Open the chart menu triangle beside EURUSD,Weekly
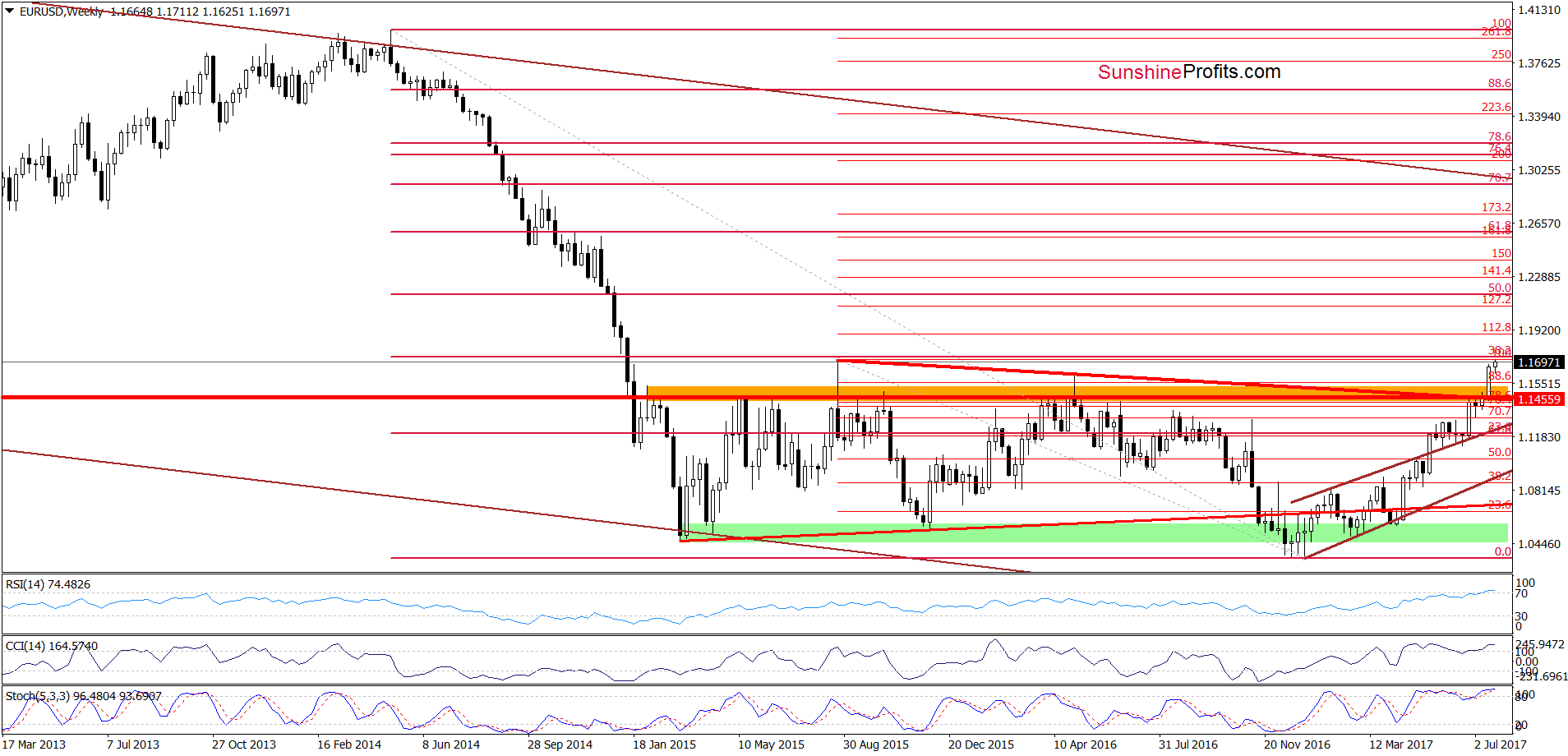The height and width of the screenshot is (756, 1568). tap(9, 12)
